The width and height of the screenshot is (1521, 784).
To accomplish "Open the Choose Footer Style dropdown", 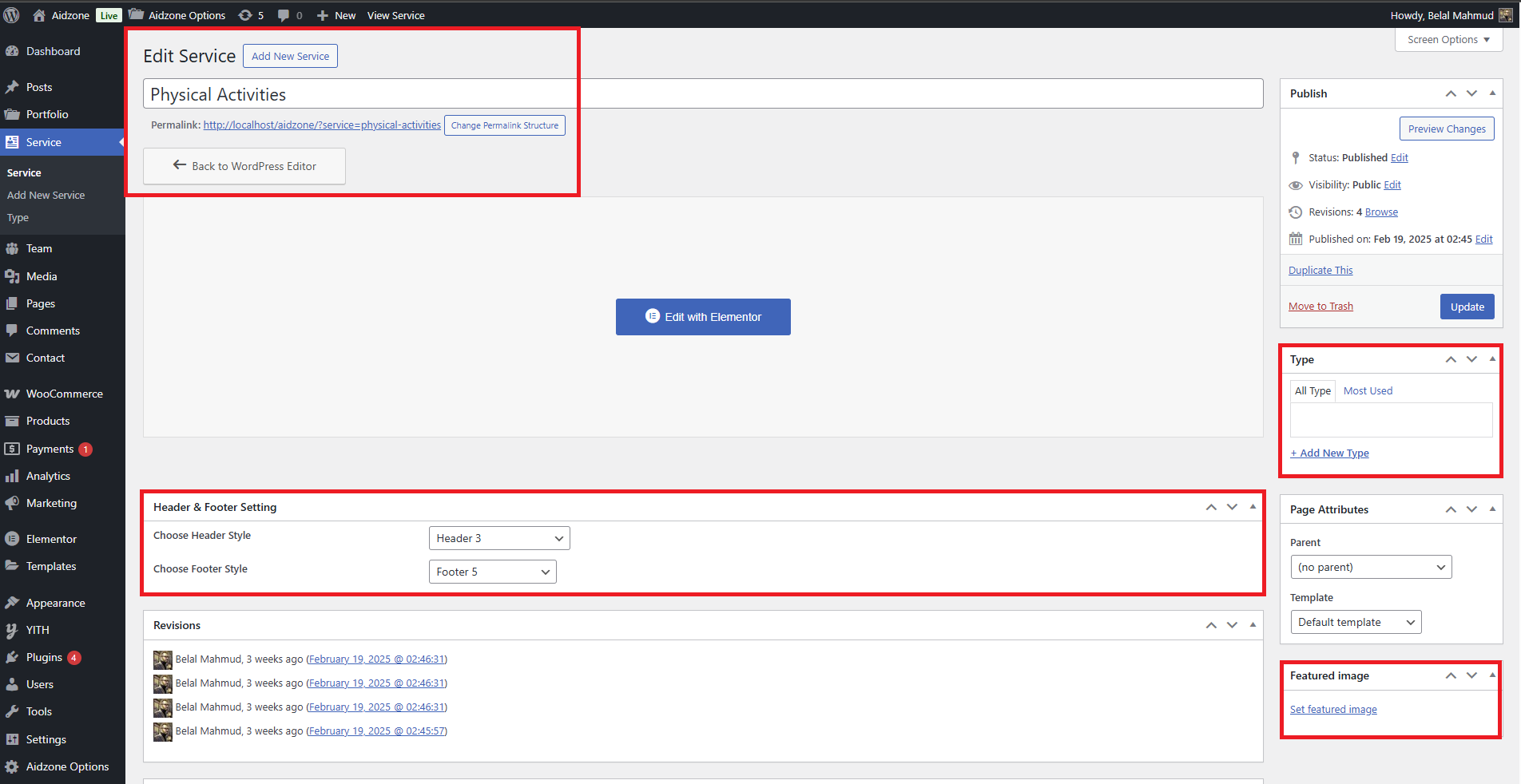I will tap(492, 572).
